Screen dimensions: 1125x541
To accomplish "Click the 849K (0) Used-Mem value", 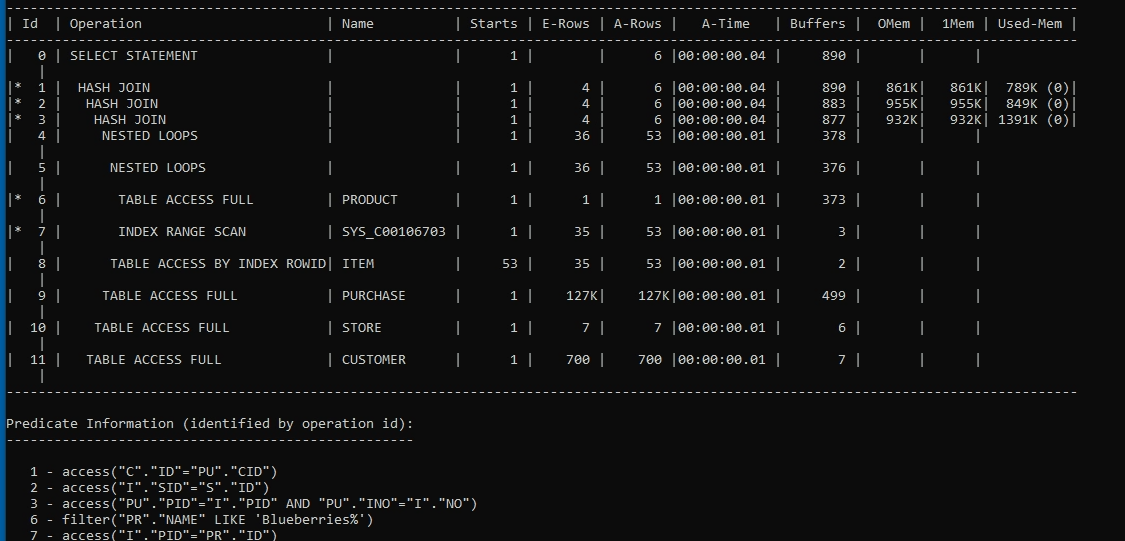I will 1037,103.
